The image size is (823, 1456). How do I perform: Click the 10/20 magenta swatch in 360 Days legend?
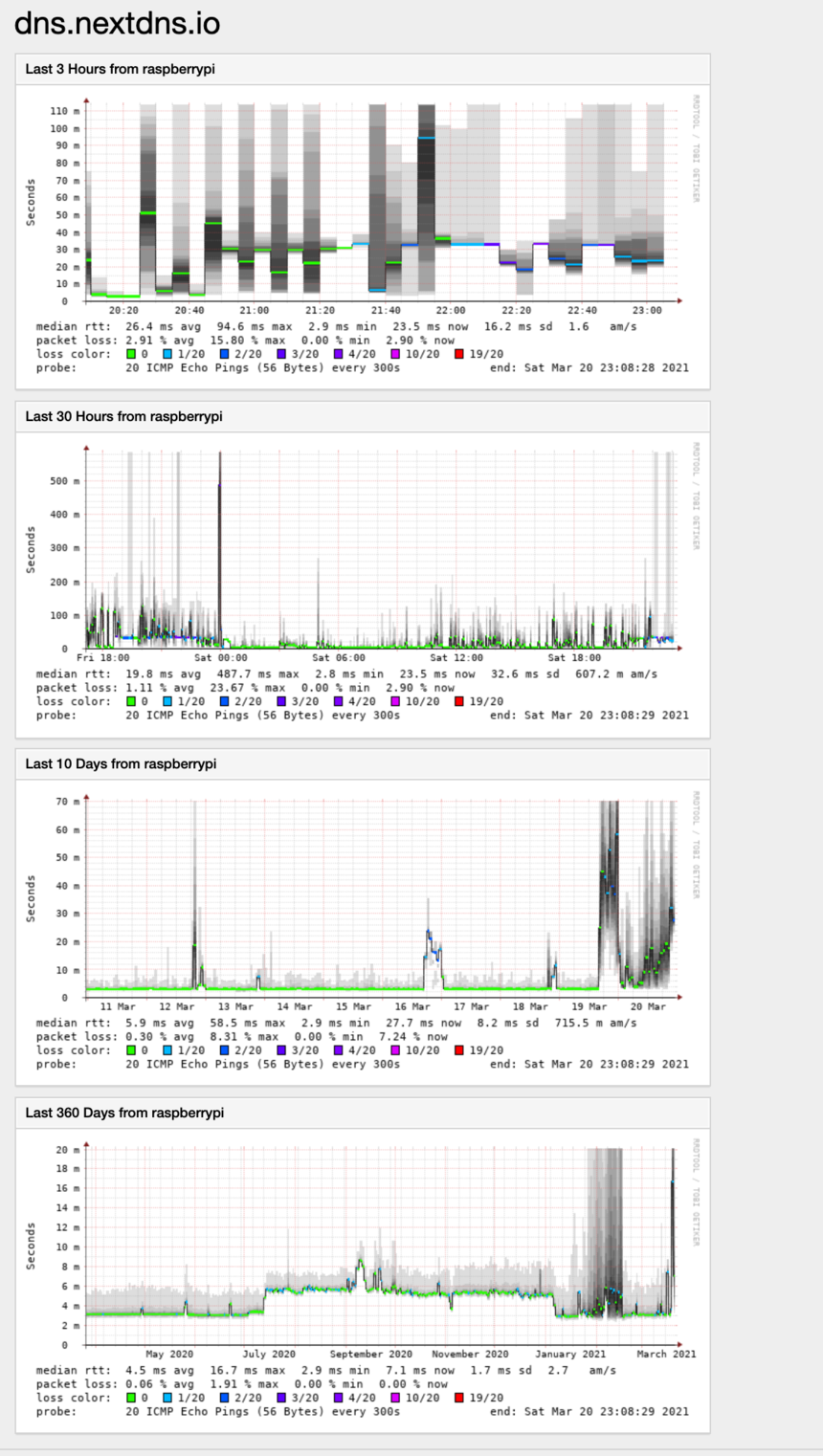[395, 1398]
